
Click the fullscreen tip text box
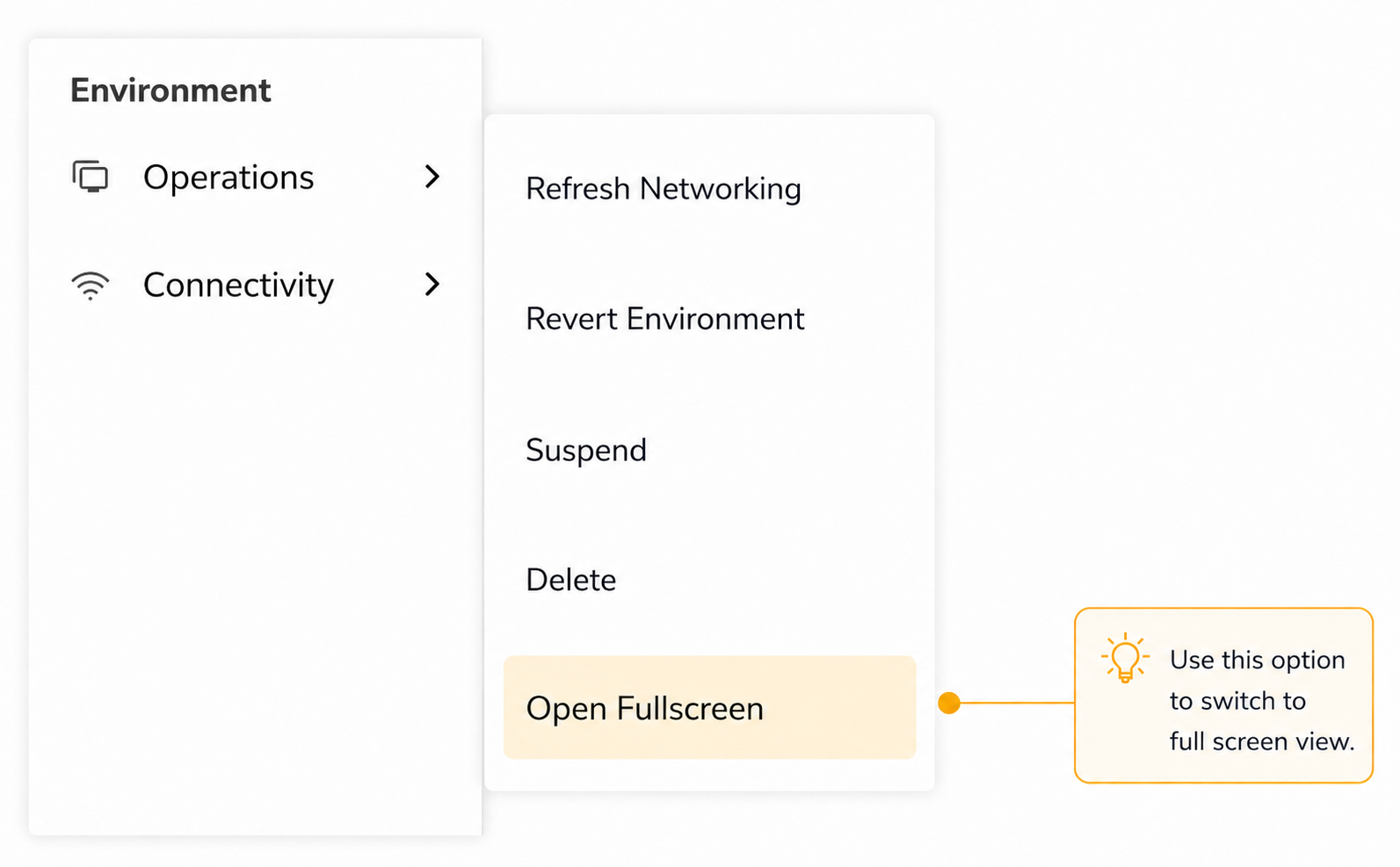(1223, 695)
